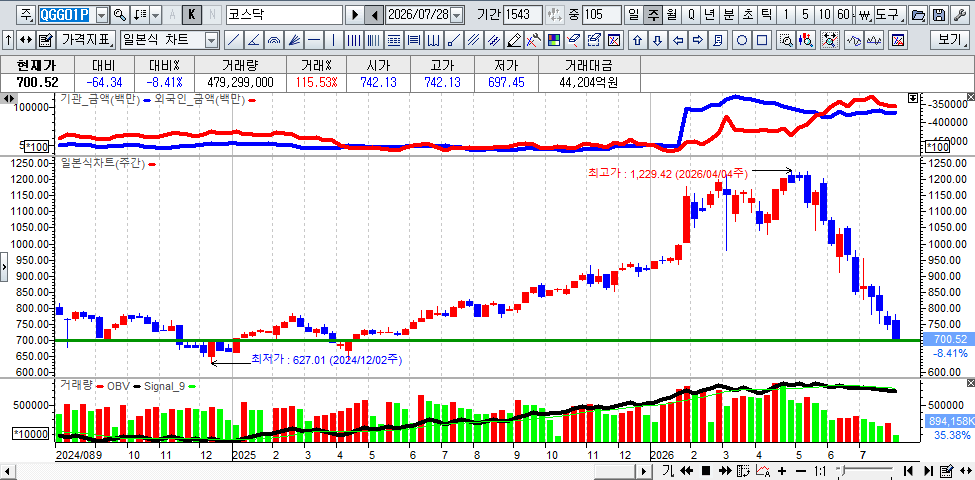Screen dimensions: 975x480
Task: Switch chart period to second (초)
Action: [x=748, y=14]
